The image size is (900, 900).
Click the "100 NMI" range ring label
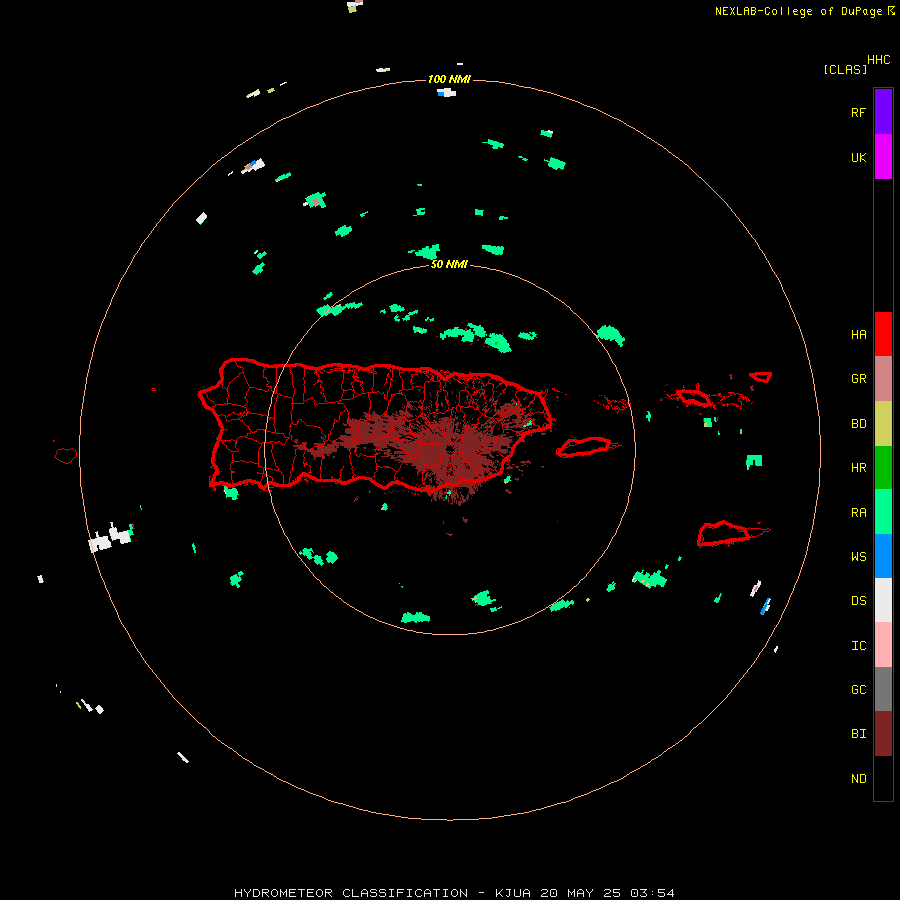[449, 79]
